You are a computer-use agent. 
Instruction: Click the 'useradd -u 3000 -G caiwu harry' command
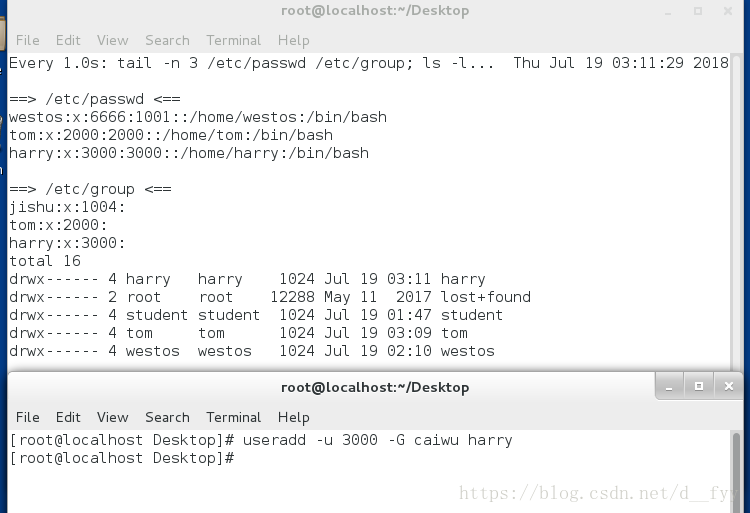[x=377, y=440]
